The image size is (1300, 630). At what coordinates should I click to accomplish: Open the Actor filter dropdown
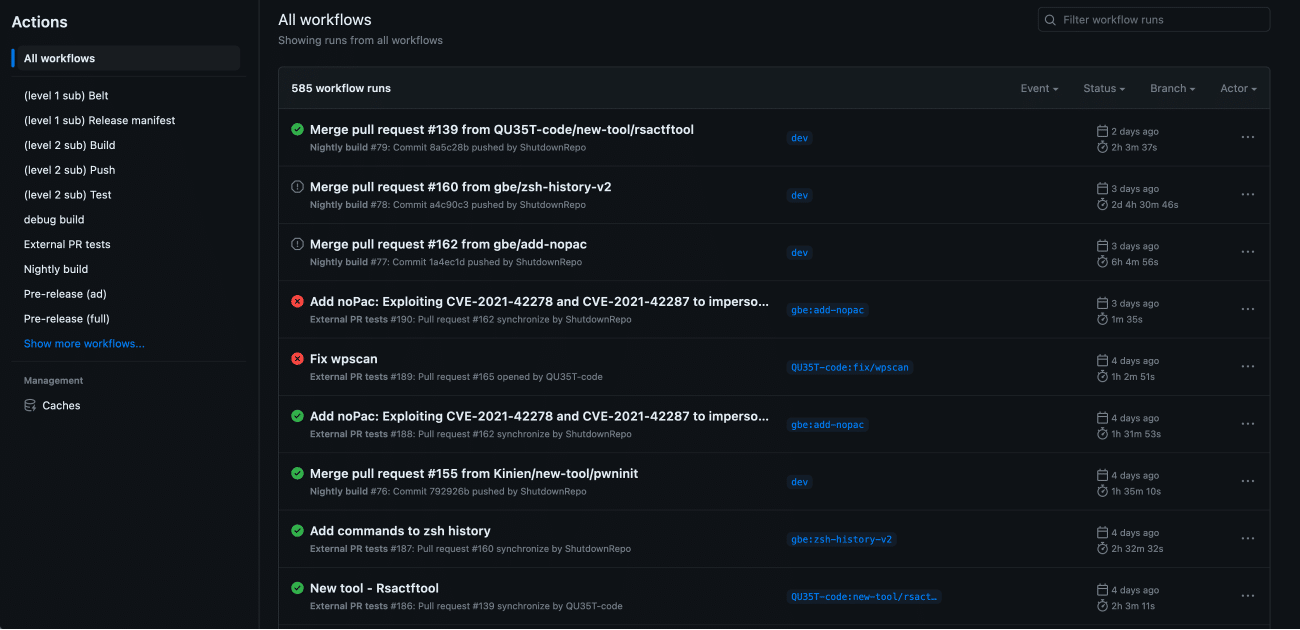(1238, 88)
